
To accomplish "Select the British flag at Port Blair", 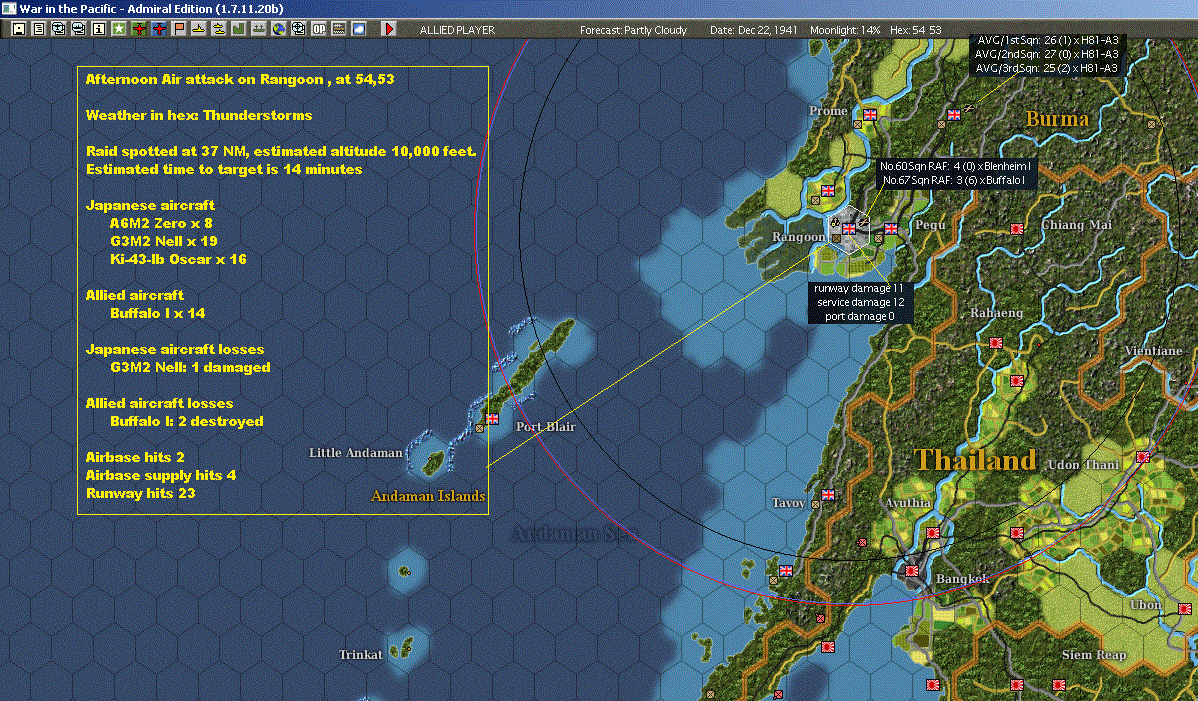I will click(x=492, y=418).
